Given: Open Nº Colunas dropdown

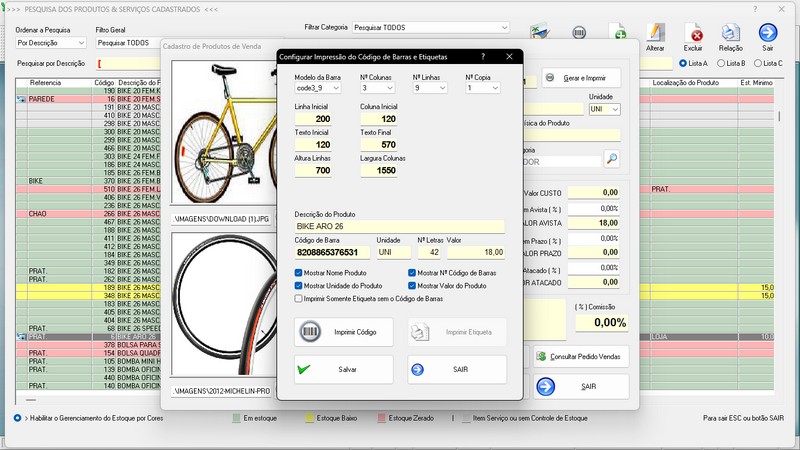Looking at the screenshot, I should [x=378, y=88].
